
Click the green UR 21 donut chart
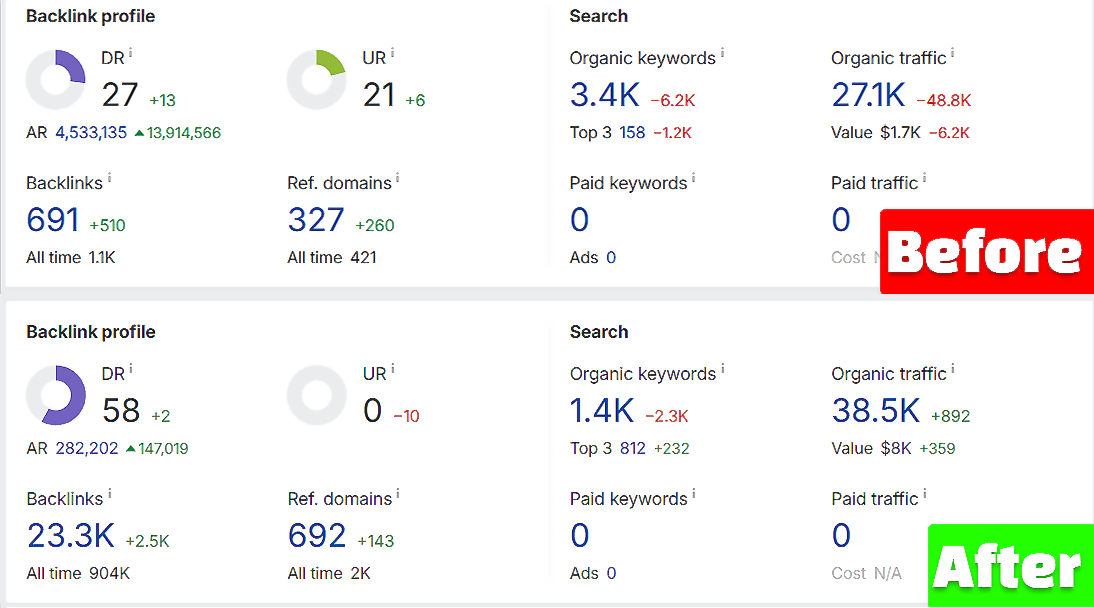316,79
